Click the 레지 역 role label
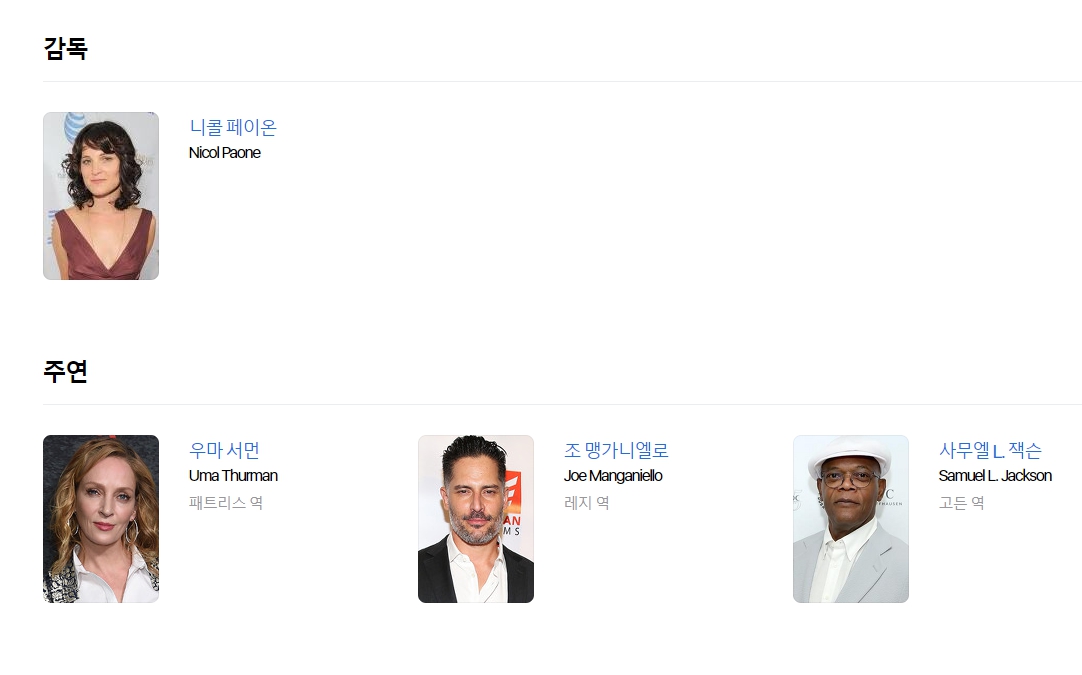The image size is (1082, 675). 587,502
